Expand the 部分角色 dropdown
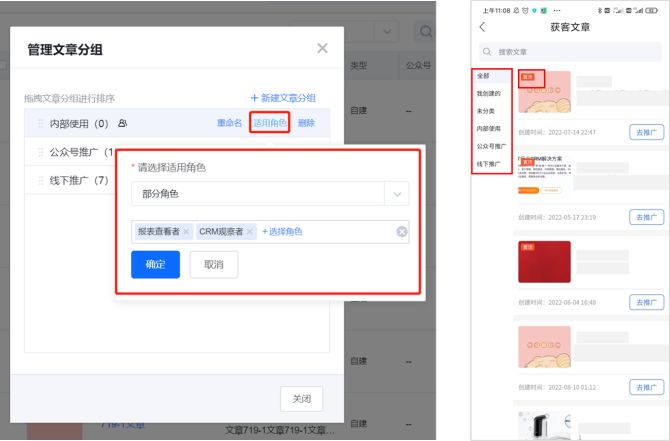Screen dimensions: 670x441 coord(270,194)
